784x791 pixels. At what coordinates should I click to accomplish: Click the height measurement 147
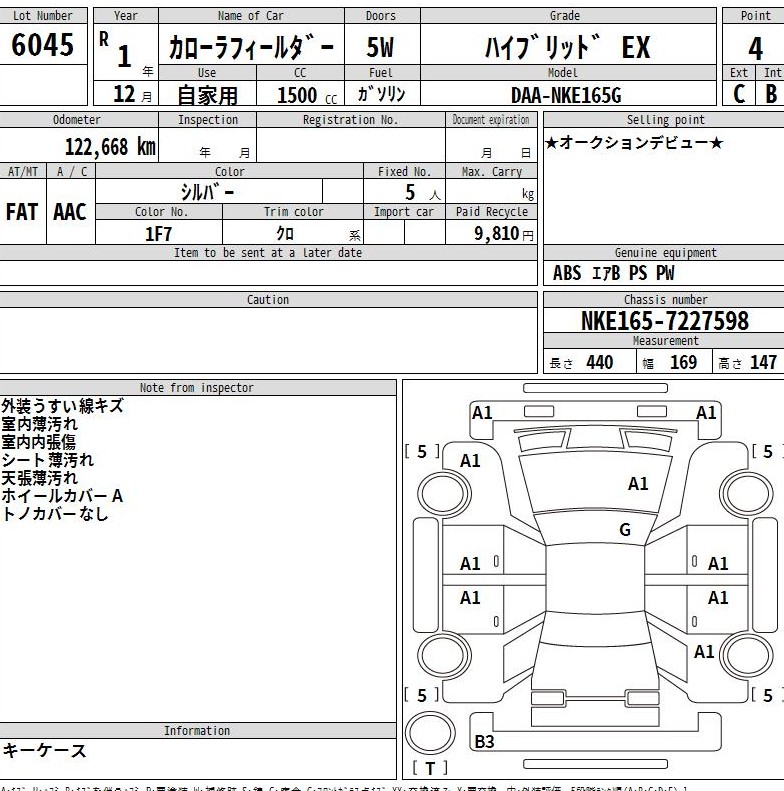(763, 362)
